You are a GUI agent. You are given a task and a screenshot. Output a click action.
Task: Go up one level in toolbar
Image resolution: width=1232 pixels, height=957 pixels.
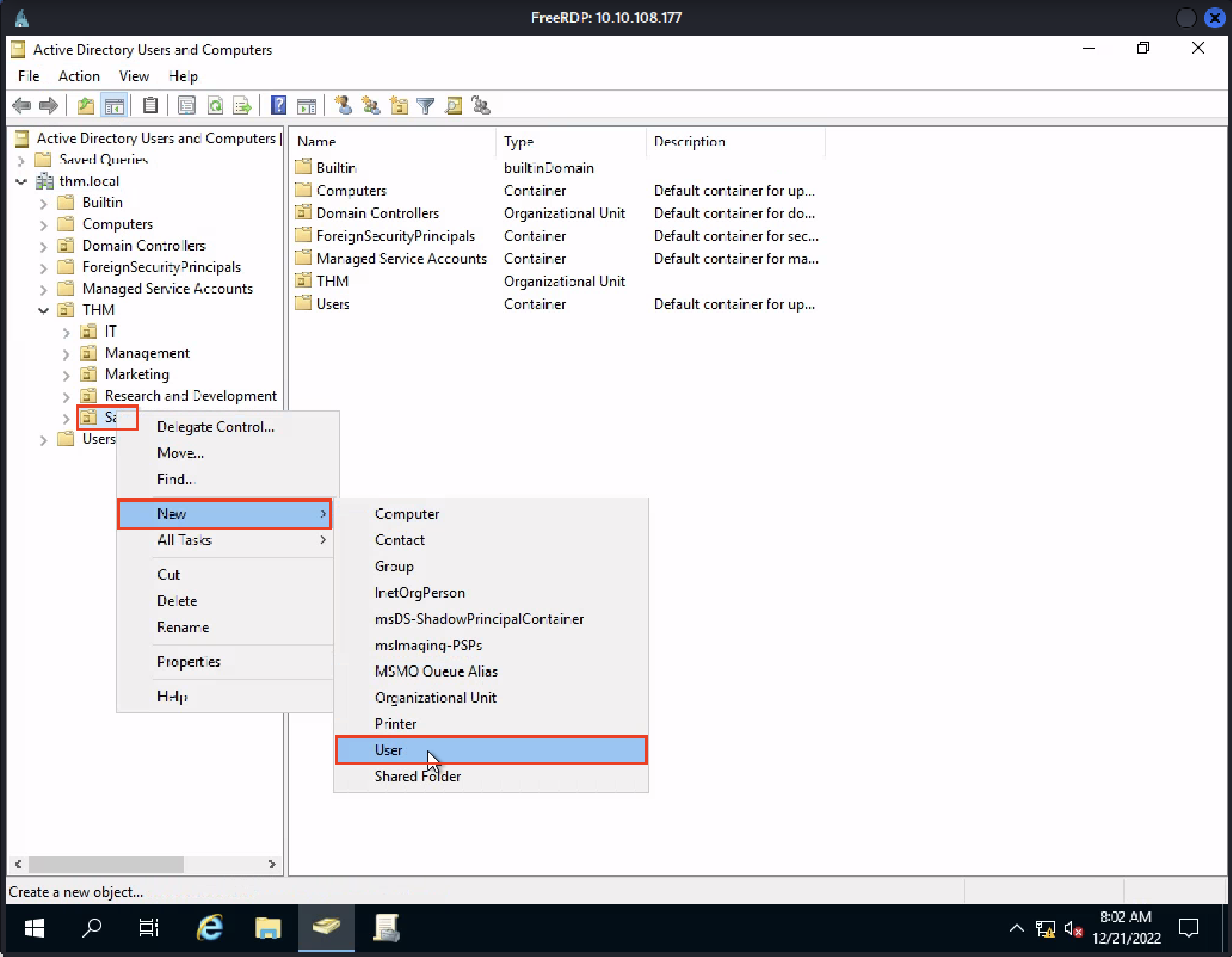pos(86,105)
